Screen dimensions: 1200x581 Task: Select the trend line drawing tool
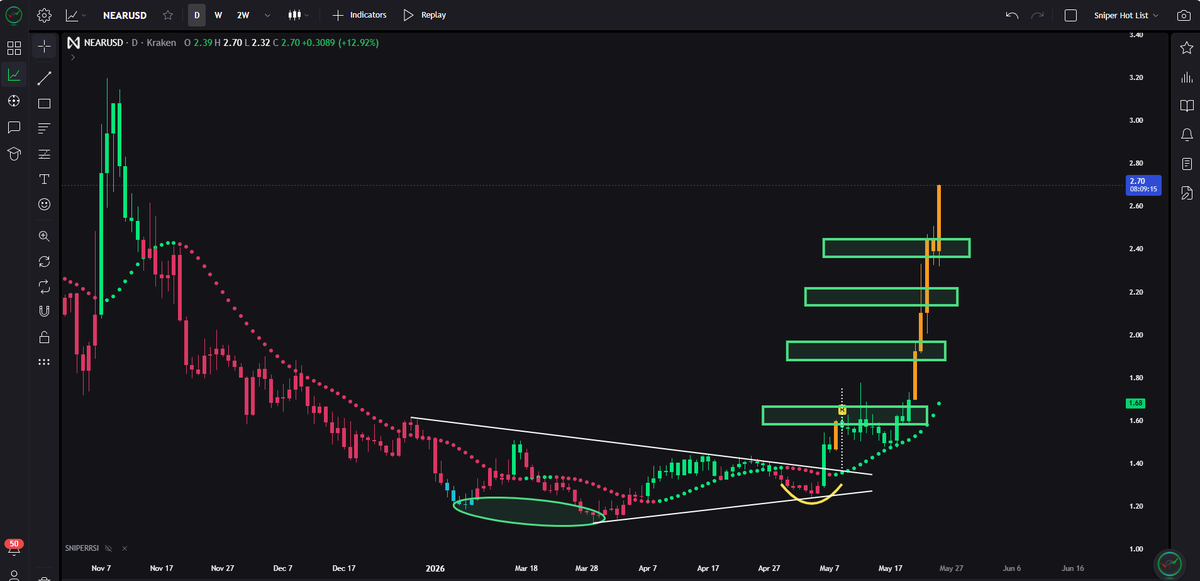tap(44, 77)
